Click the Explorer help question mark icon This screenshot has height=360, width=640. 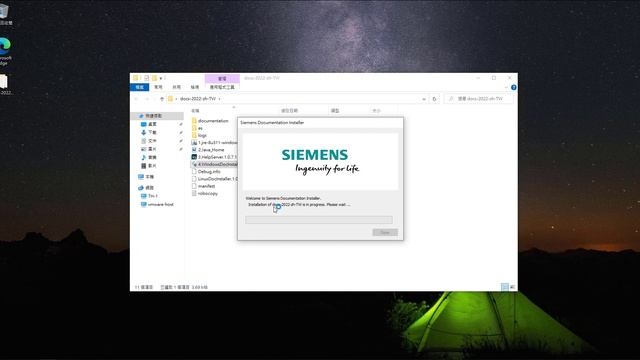pyautogui.click(x=513, y=87)
